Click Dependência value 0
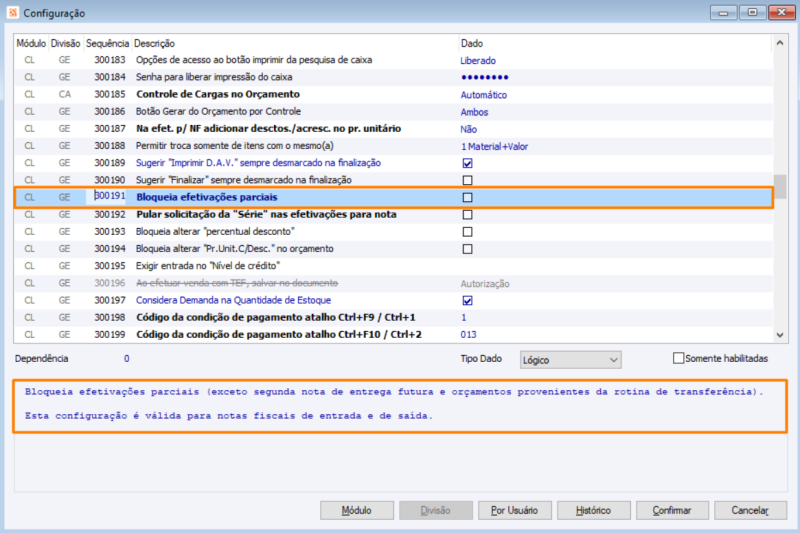This screenshot has height=533, width=800. point(127,359)
